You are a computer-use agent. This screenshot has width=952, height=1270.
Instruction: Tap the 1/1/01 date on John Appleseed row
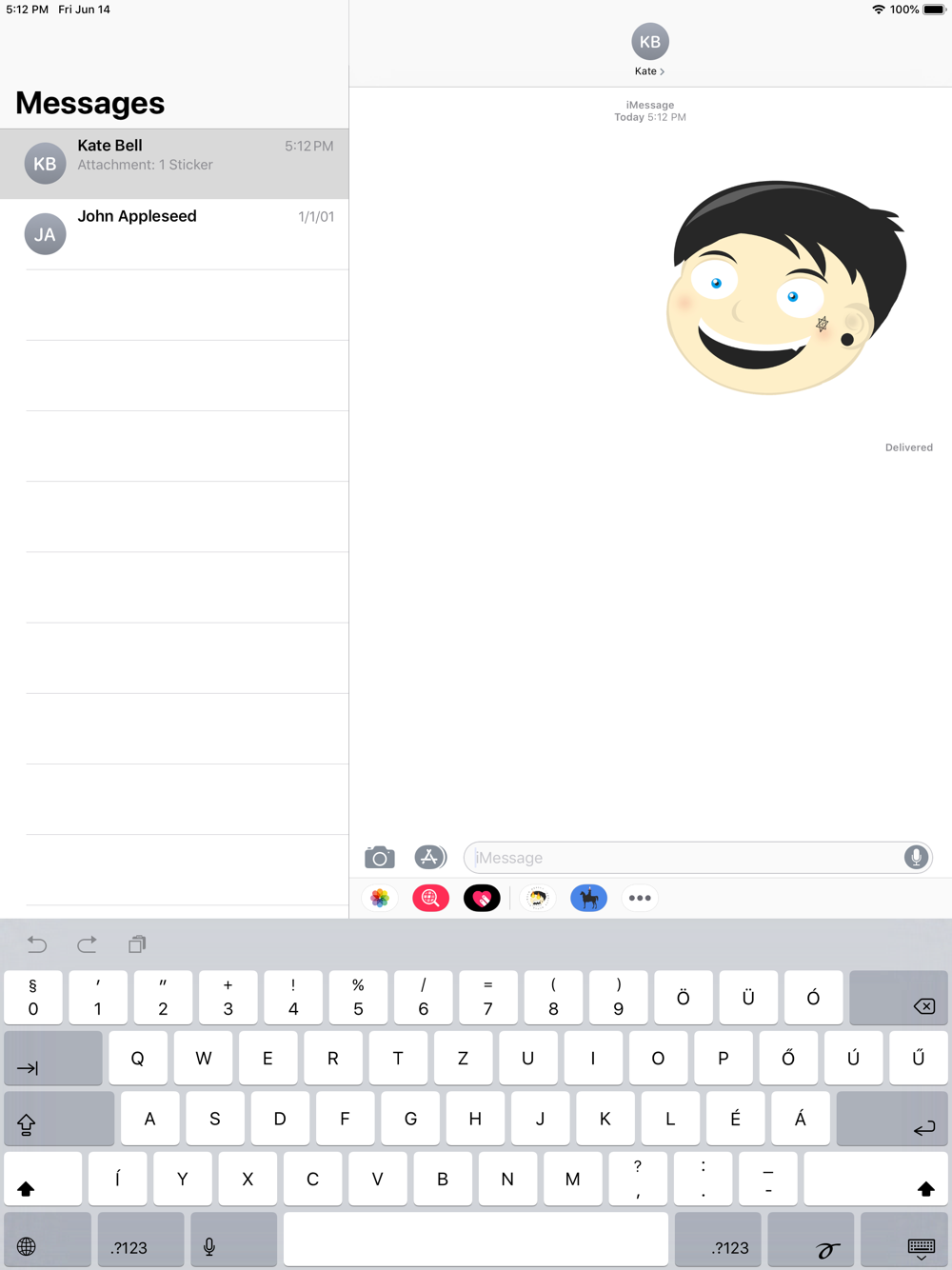(316, 217)
